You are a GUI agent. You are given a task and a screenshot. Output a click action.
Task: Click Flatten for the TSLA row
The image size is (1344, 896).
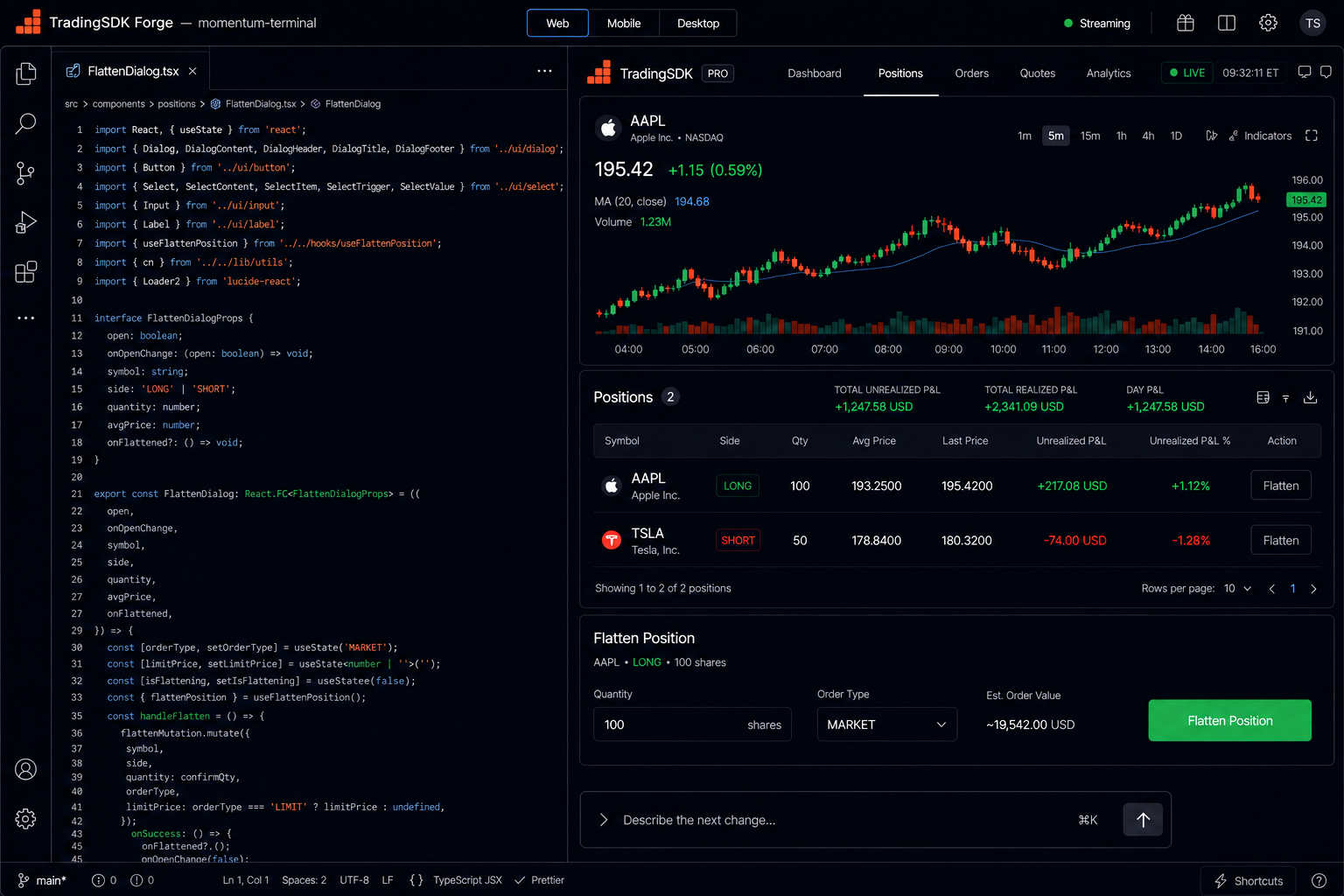pyautogui.click(x=1280, y=541)
